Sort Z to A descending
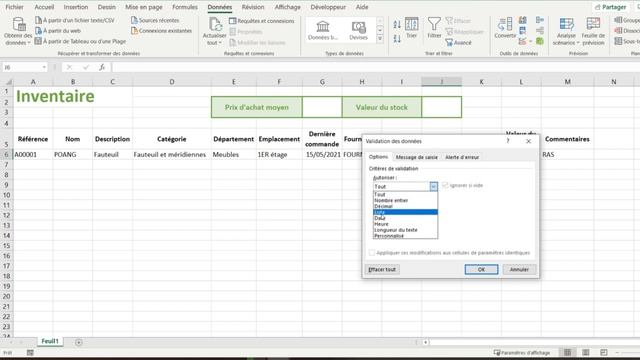The height and width of the screenshot is (360, 640). (x=397, y=39)
